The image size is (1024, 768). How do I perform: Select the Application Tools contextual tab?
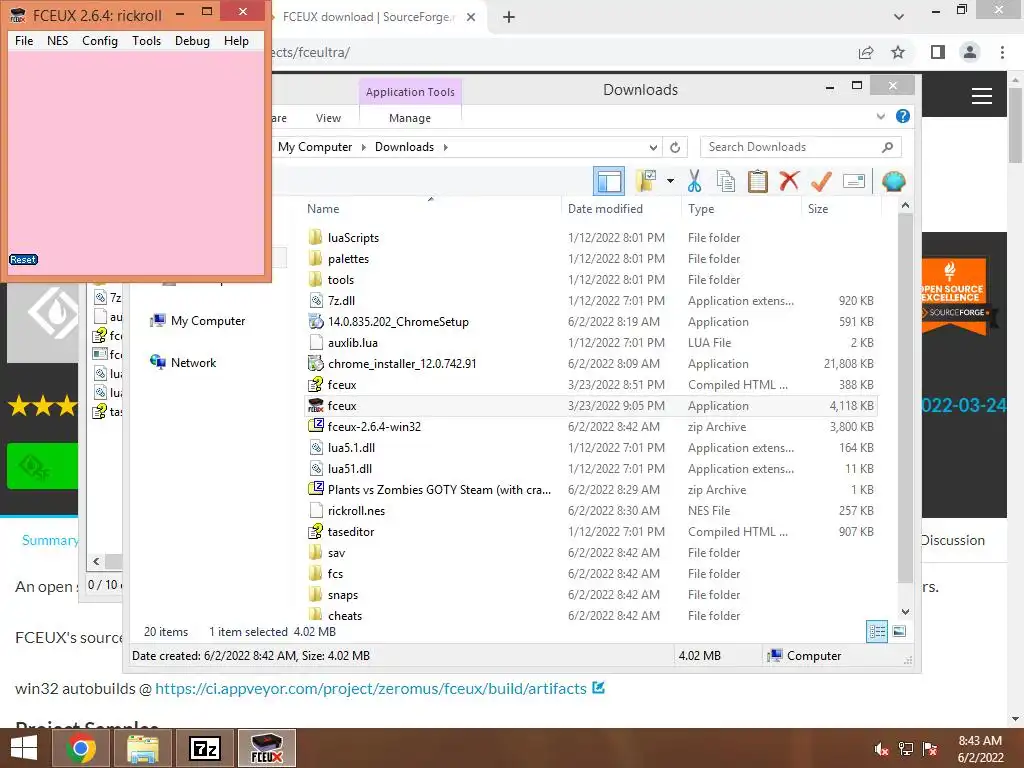410,92
